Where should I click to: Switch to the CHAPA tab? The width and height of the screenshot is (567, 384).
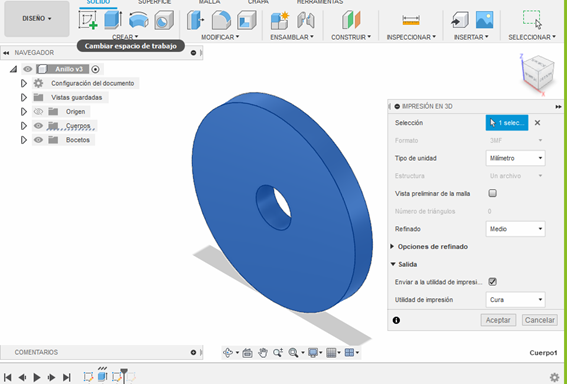(x=258, y=2)
